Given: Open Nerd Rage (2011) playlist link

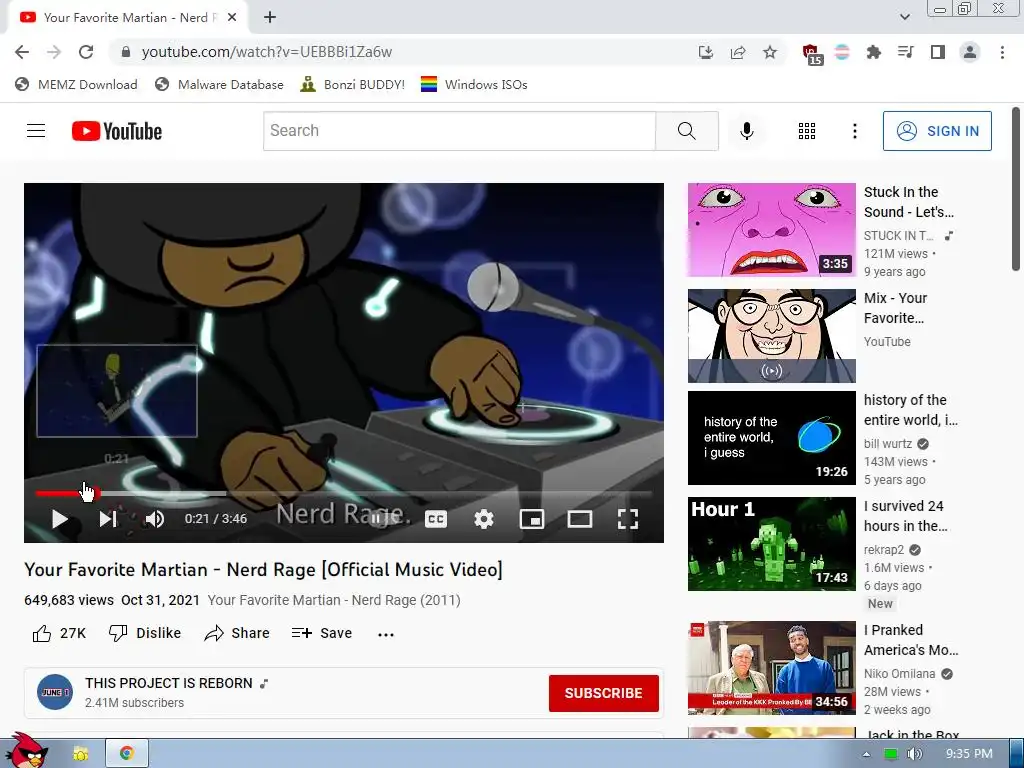Looking at the screenshot, I should click(334, 600).
